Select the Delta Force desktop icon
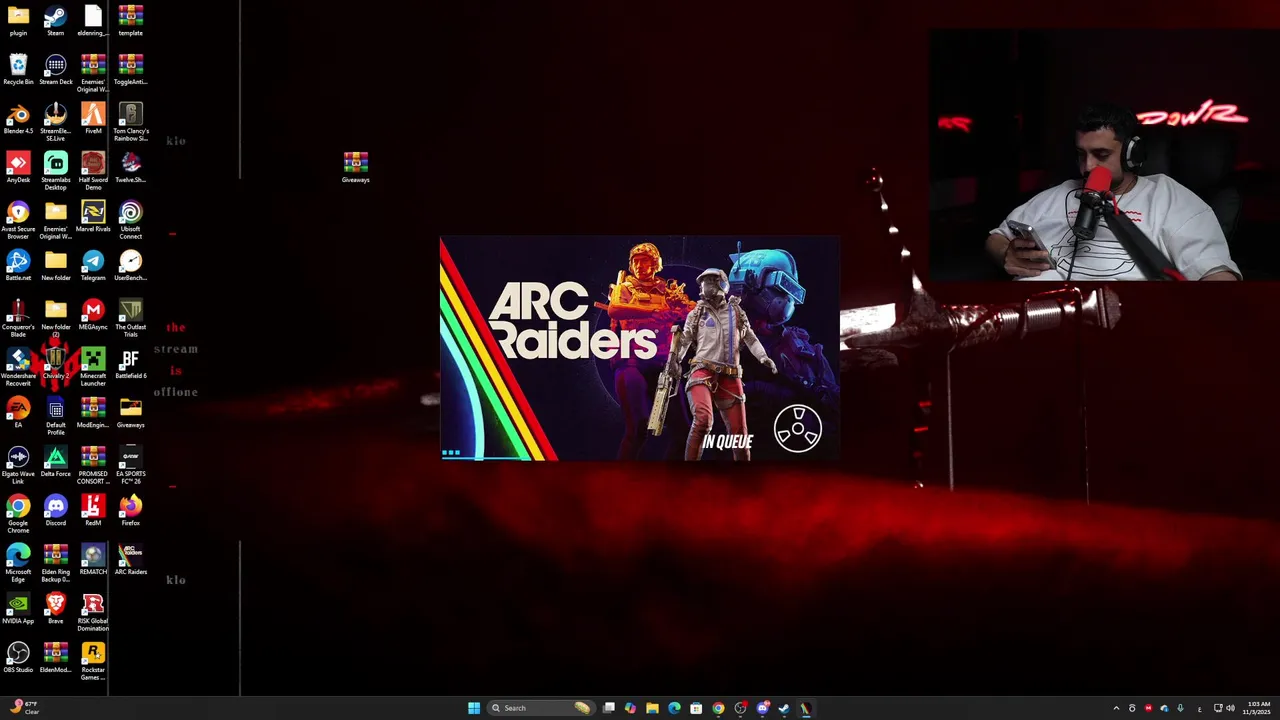Viewport: 1280px width, 720px height. pyautogui.click(x=56, y=461)
